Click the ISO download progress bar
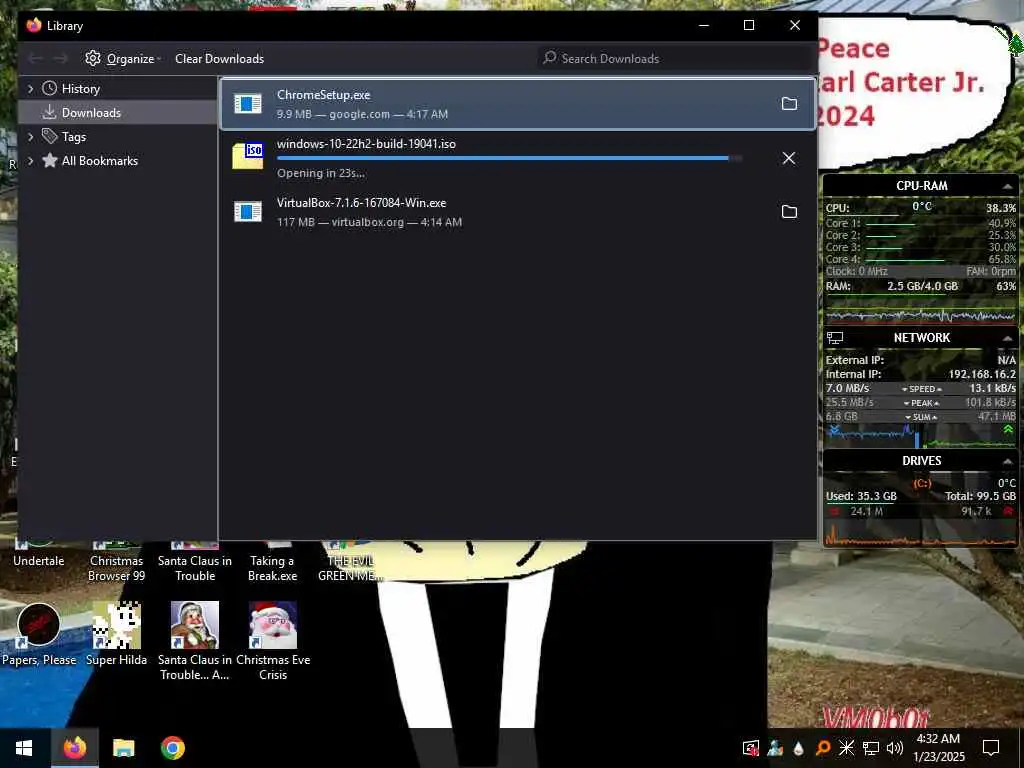The image size is (1024, 768). tap(509, 158)
